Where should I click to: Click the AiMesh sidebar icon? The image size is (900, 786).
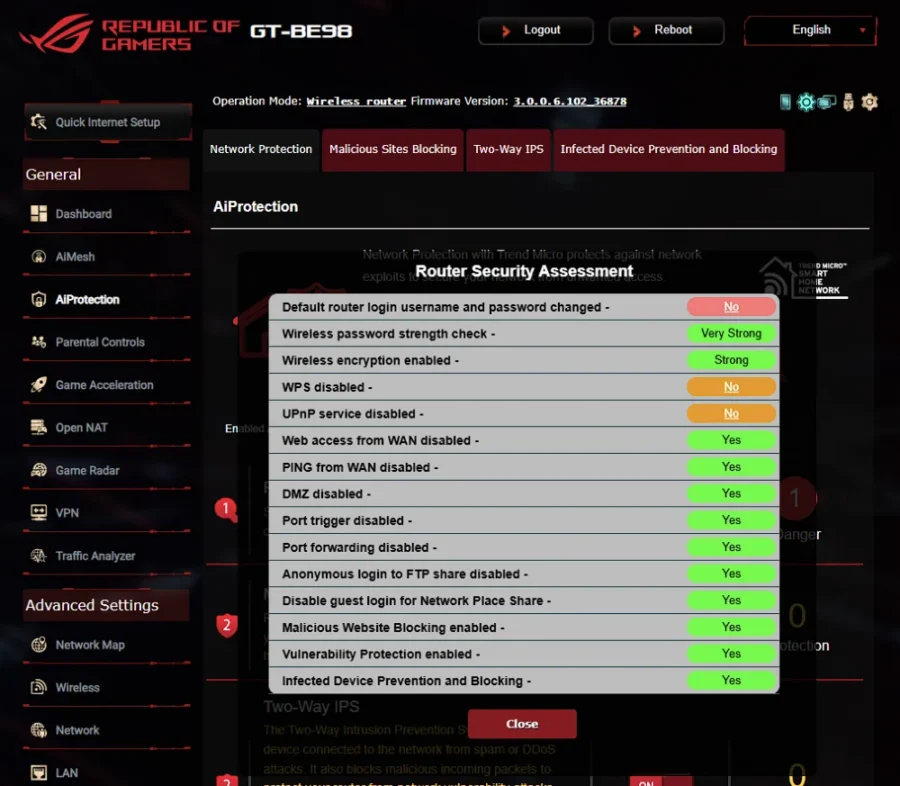(x=38, y=257)
